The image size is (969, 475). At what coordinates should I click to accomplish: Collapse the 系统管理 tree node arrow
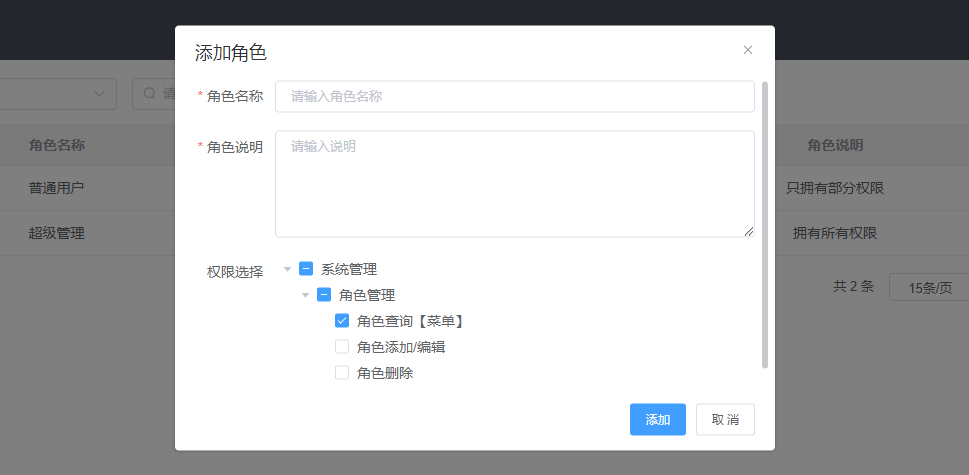click(287, 269)
